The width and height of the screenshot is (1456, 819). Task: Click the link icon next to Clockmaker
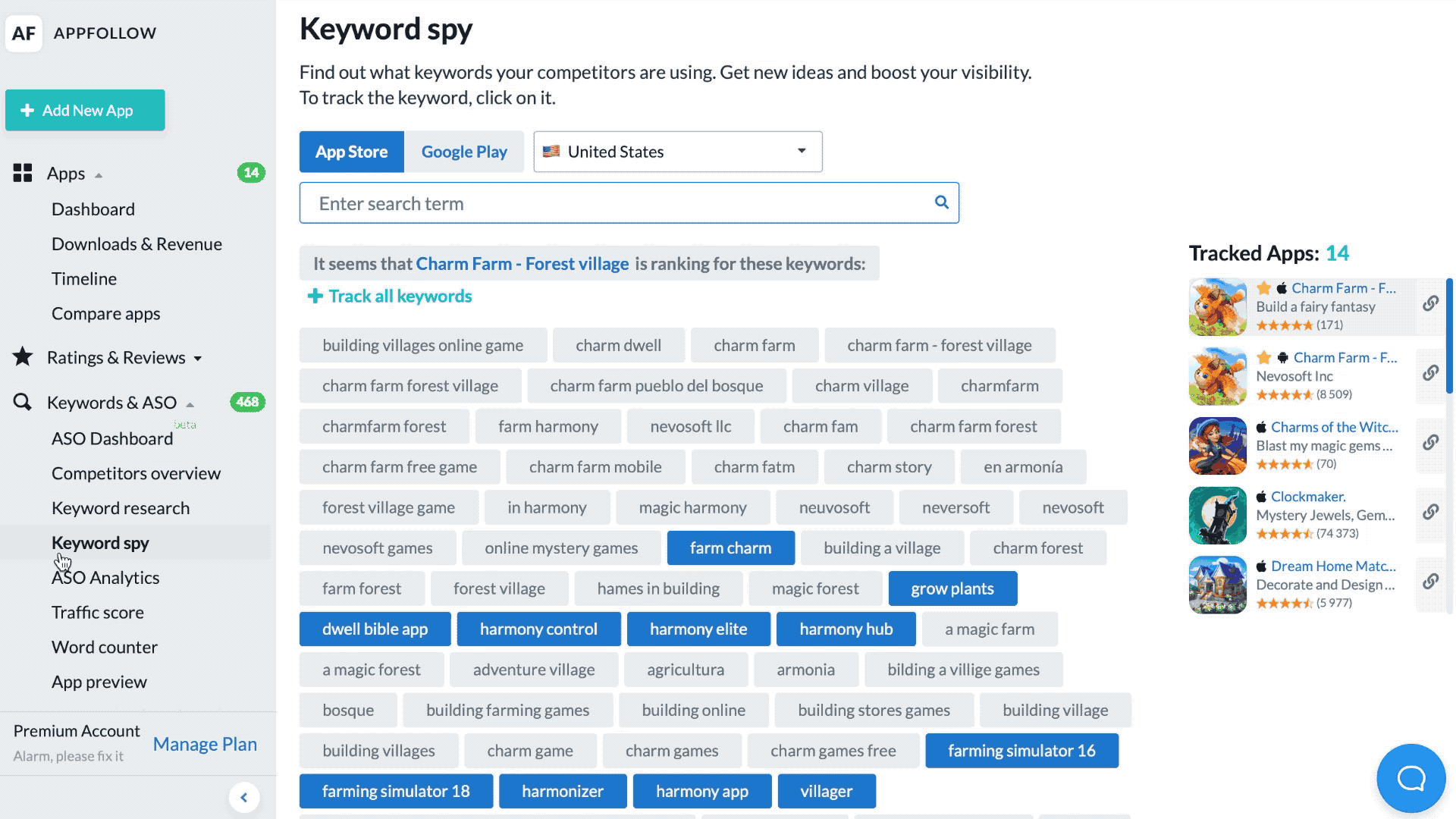click(x=1430, y=512)
